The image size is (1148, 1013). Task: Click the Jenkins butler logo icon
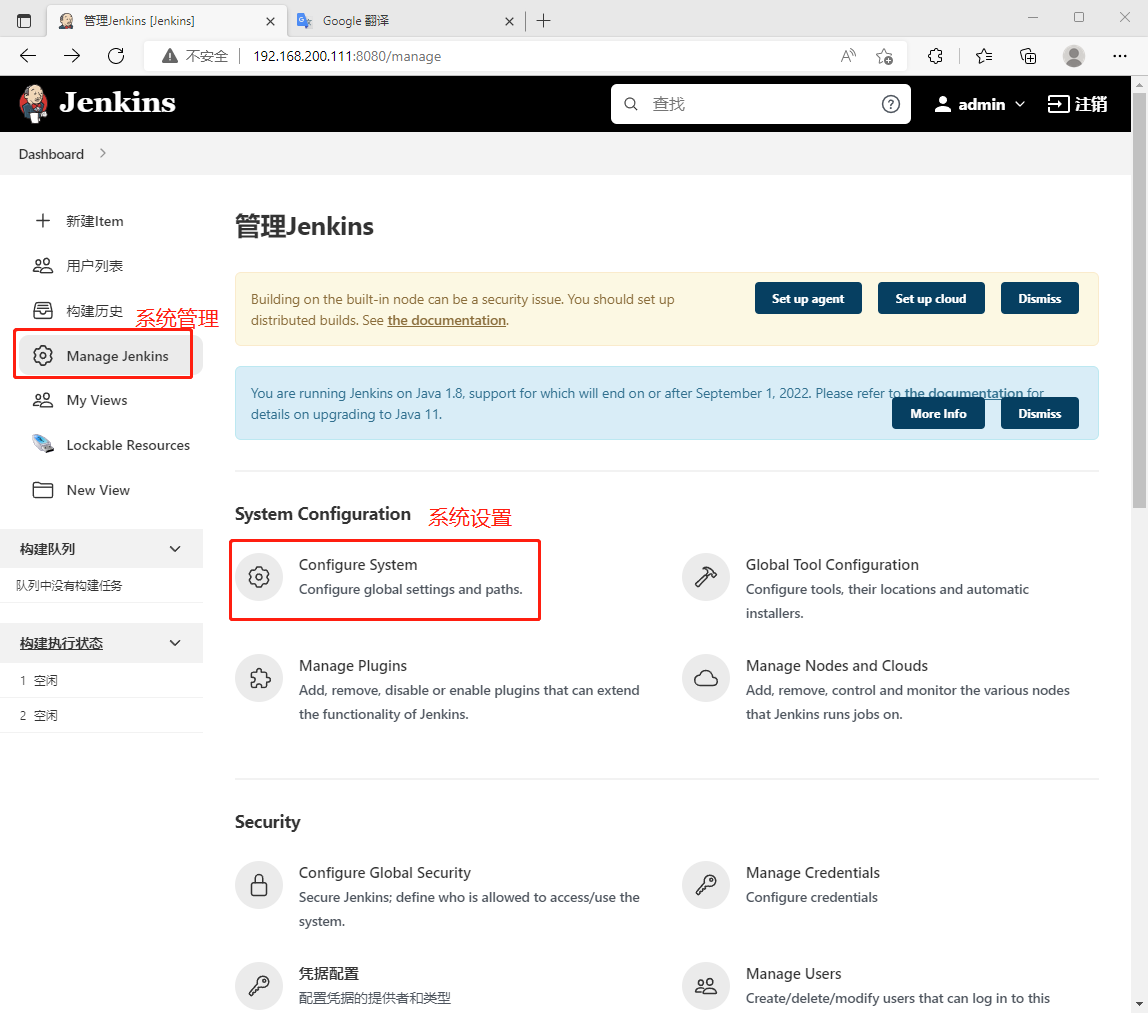pyautogui.click(x=34, y=104)
